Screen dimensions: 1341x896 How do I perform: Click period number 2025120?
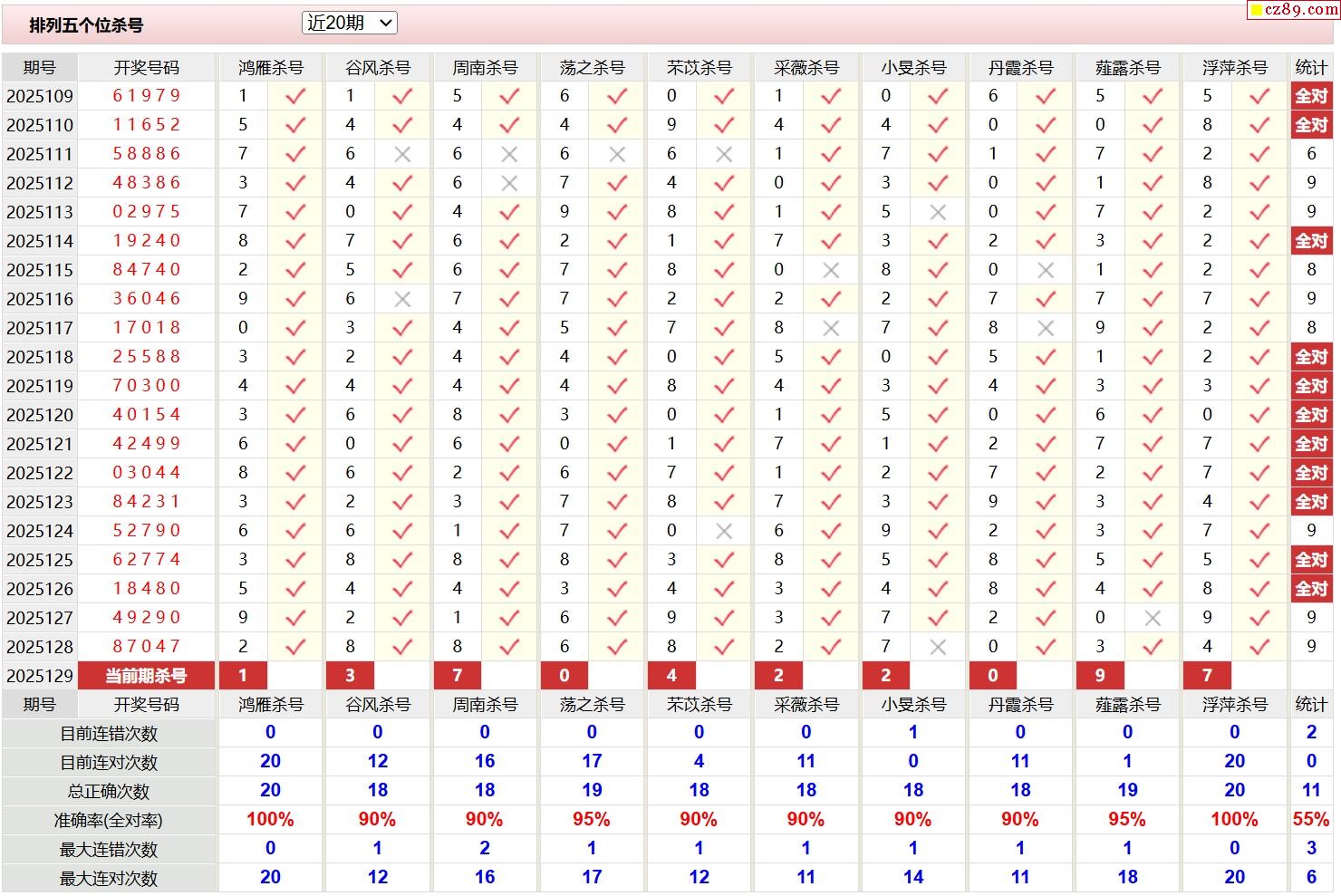[x=40, y=415]
